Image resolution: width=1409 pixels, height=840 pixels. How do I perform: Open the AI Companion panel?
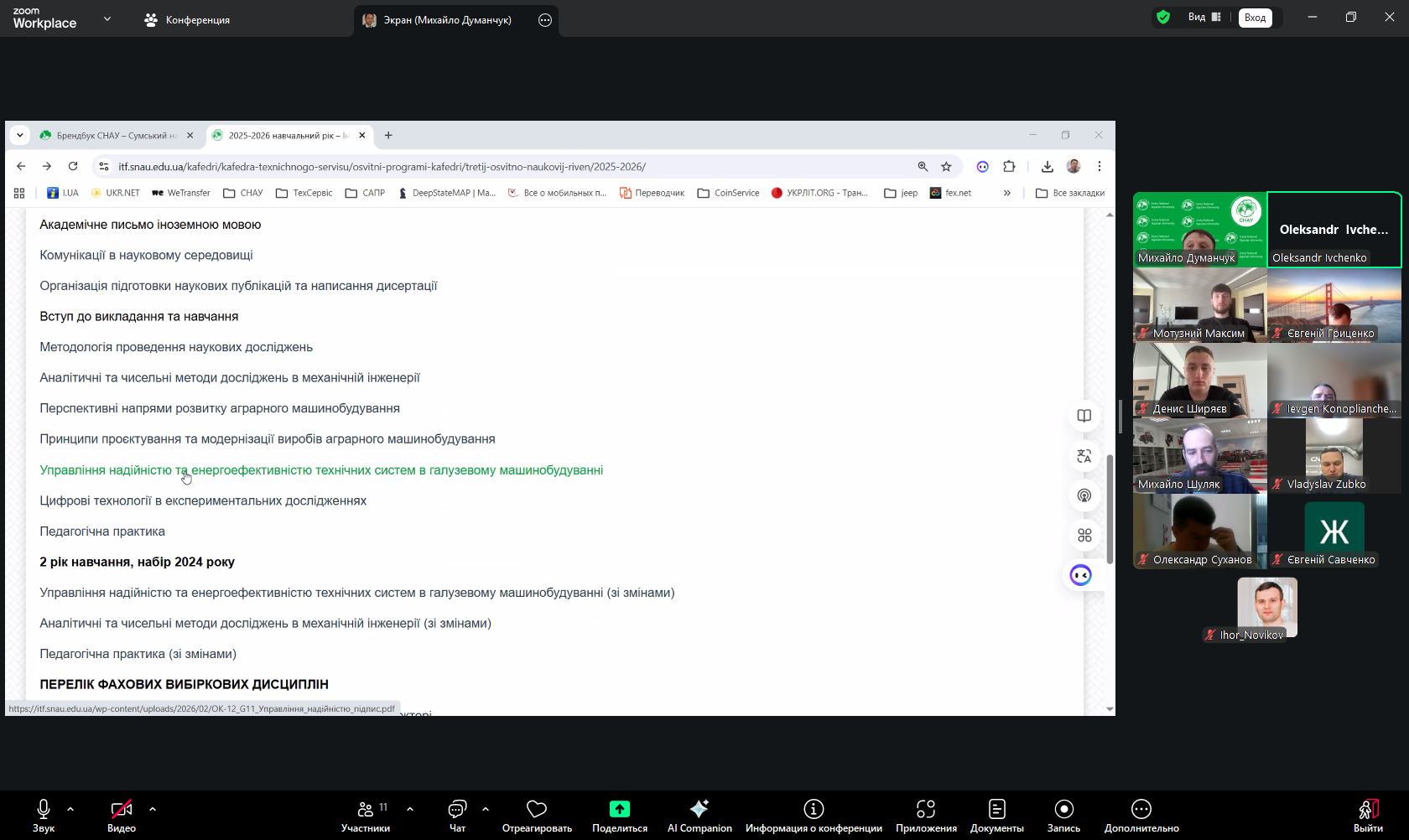[x=699, y=815]
